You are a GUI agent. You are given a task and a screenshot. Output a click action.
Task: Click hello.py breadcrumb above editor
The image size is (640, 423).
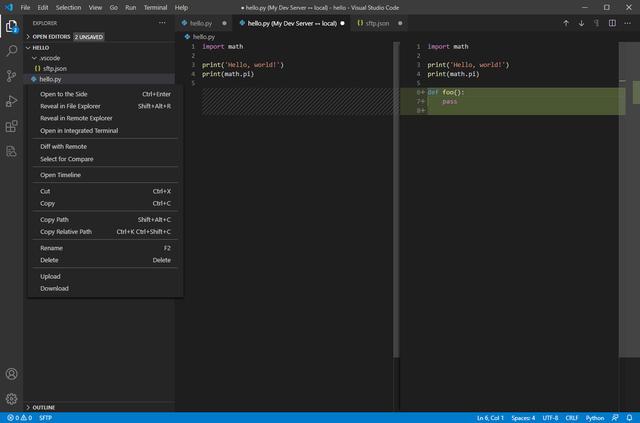click(203, 37)
